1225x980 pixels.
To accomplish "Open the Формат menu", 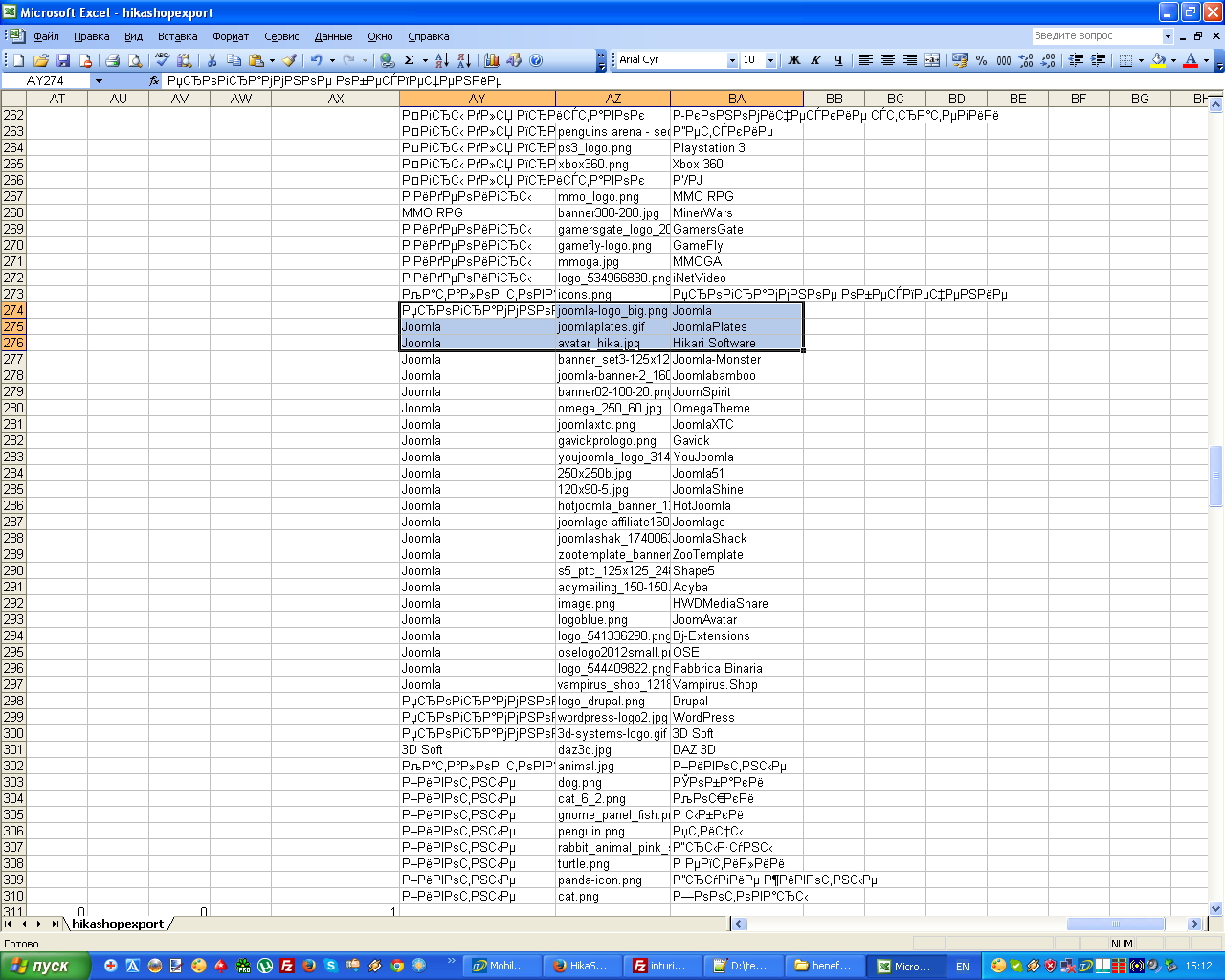I will point(231,36).
